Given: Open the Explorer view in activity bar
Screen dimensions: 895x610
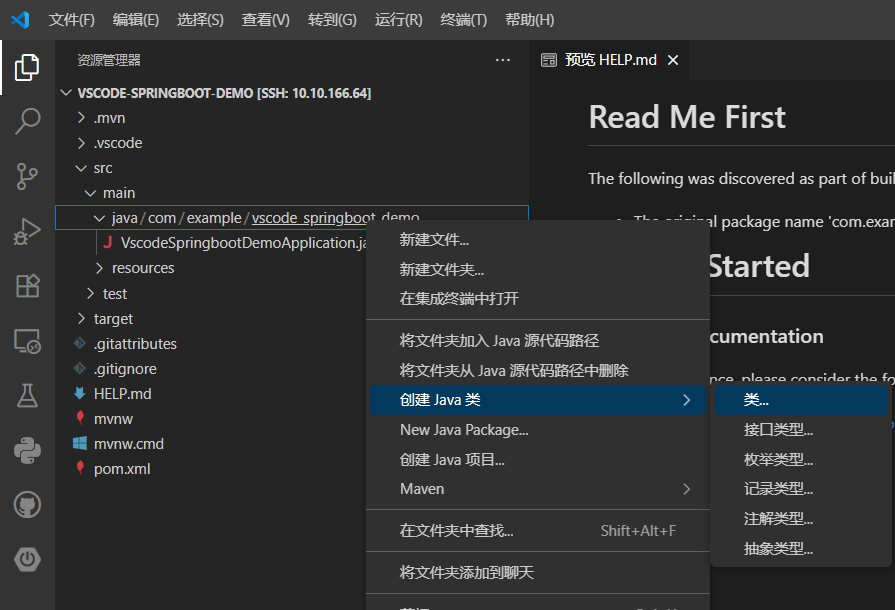Looking at the screenshot, I should (27, 67).
